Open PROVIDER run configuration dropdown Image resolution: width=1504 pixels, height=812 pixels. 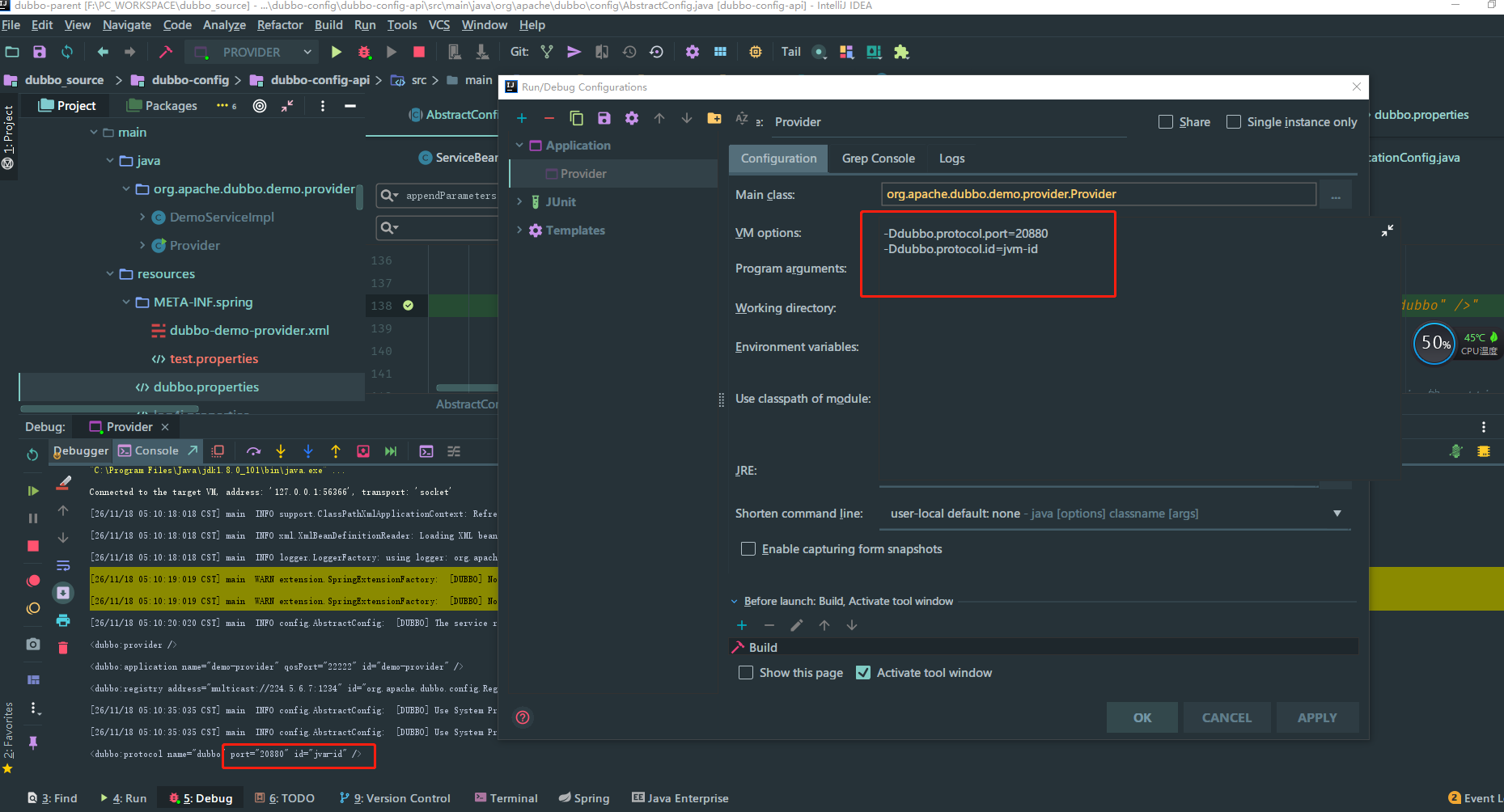click(x=252, y=52)
